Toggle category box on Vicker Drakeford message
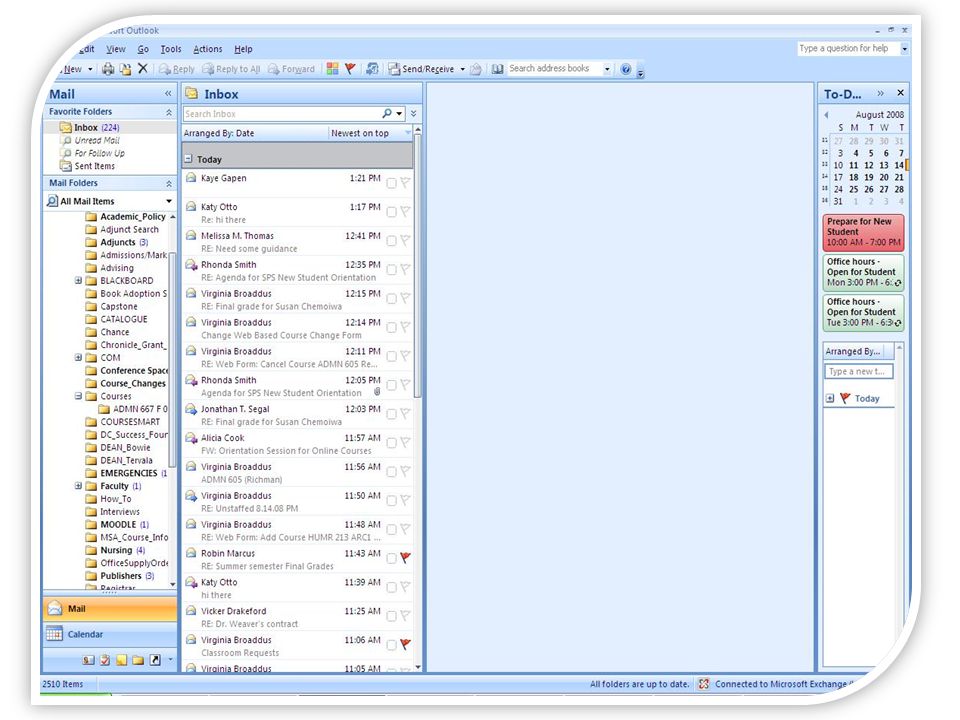The height and width of the screenshot is (720, 960). pyautogui.click(x=391, y=616)
